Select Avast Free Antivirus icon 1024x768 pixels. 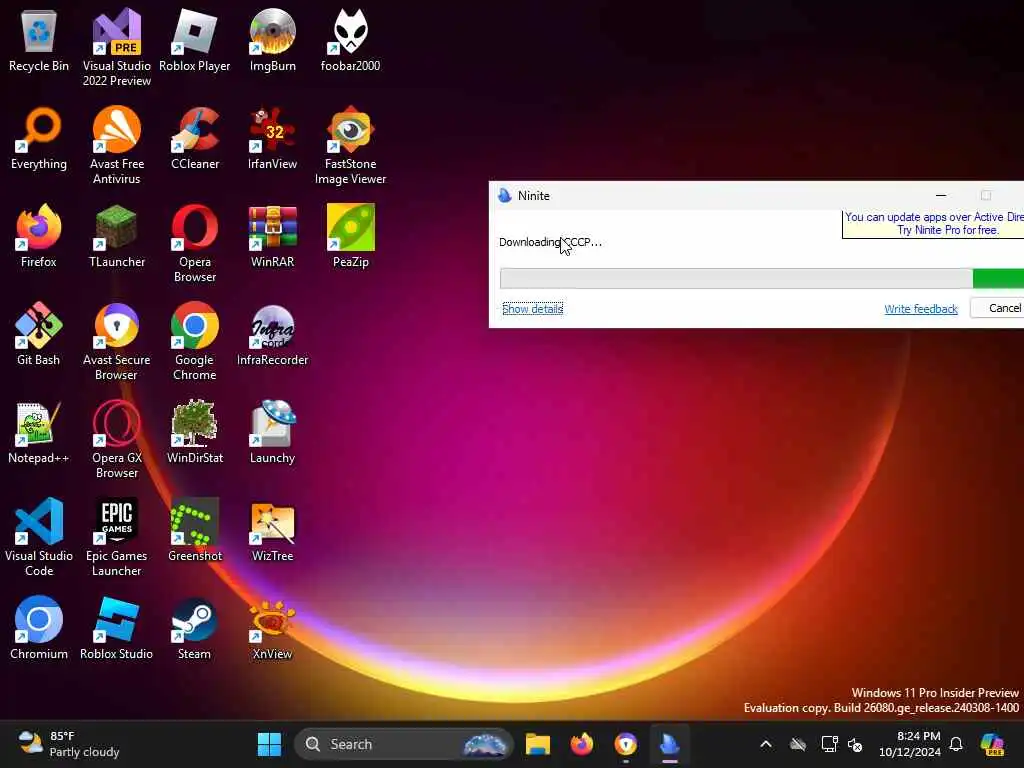(116, 145)
